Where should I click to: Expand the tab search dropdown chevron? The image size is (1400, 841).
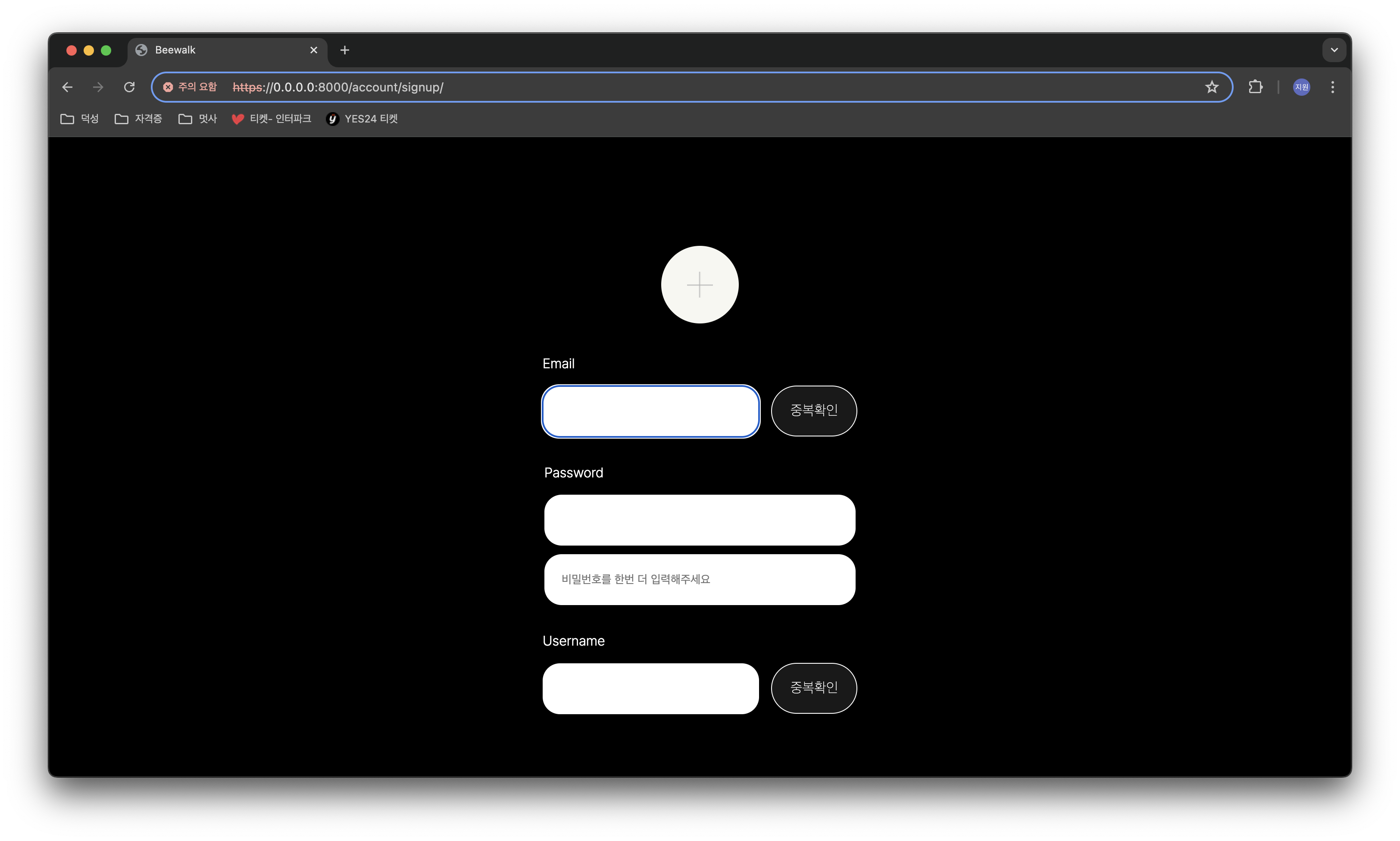click(x=1334, y=50)
